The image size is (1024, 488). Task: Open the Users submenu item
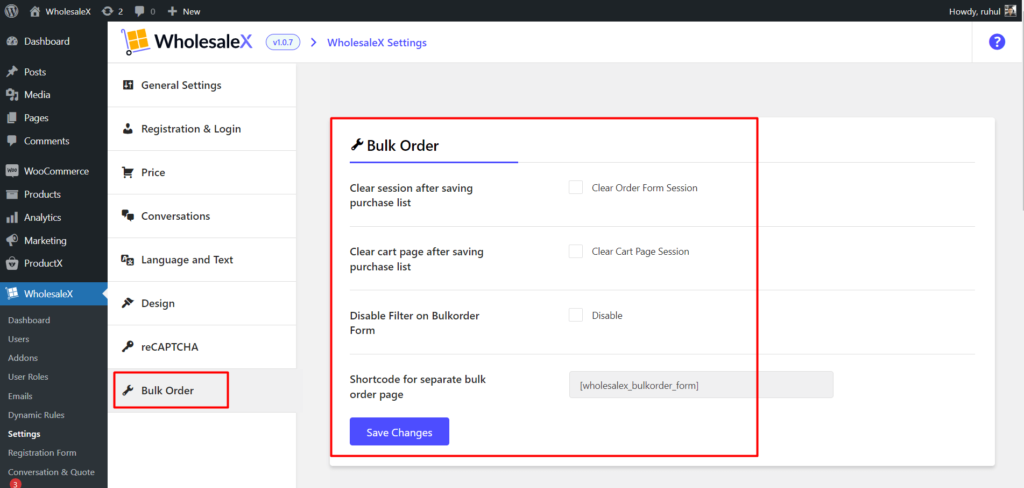[18, 339]
